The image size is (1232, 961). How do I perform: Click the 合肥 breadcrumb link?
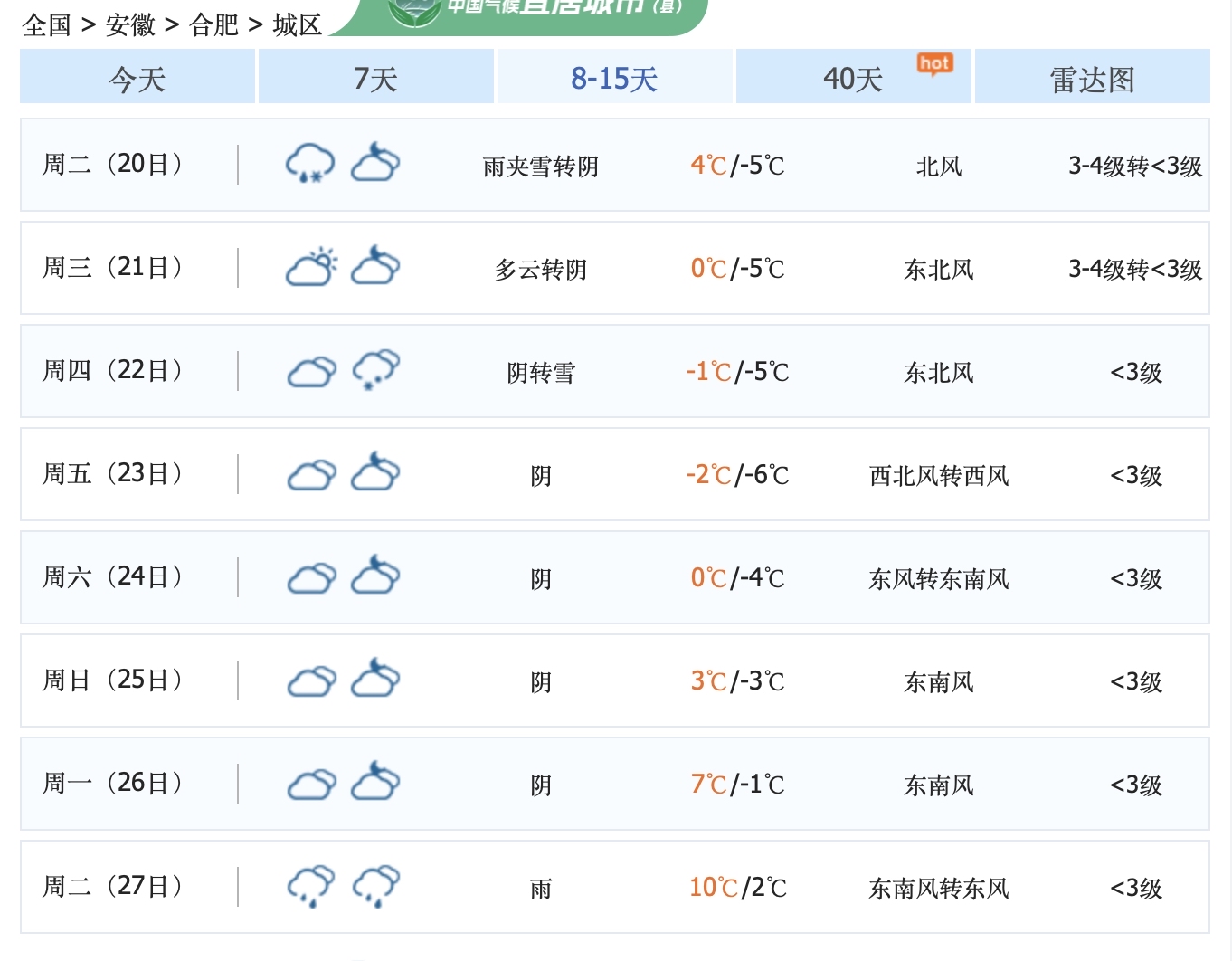pyautogui.click(x=214, y=26)
